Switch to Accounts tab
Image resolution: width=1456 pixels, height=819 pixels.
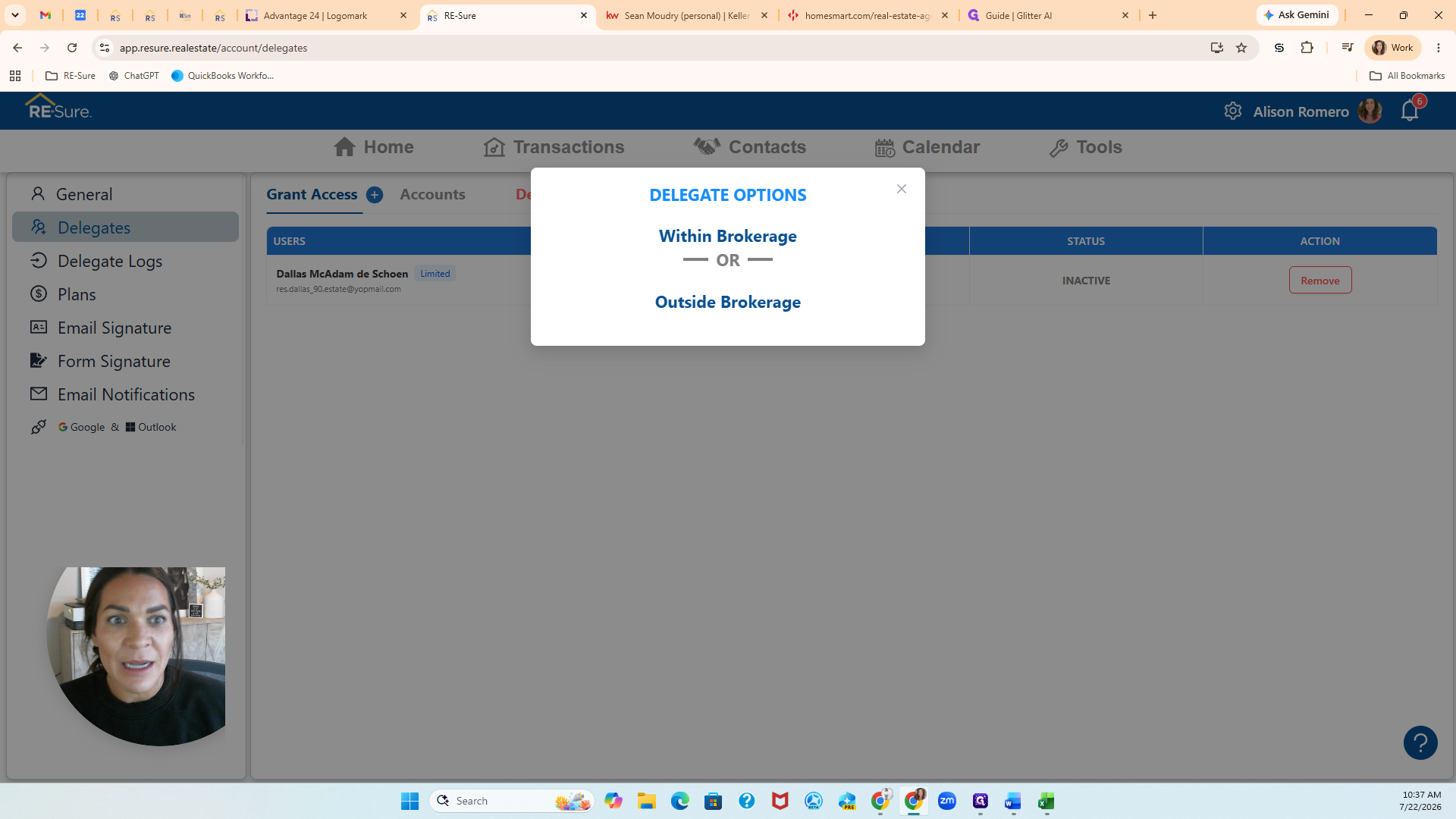pyautogui.click(x=432, y=194)
